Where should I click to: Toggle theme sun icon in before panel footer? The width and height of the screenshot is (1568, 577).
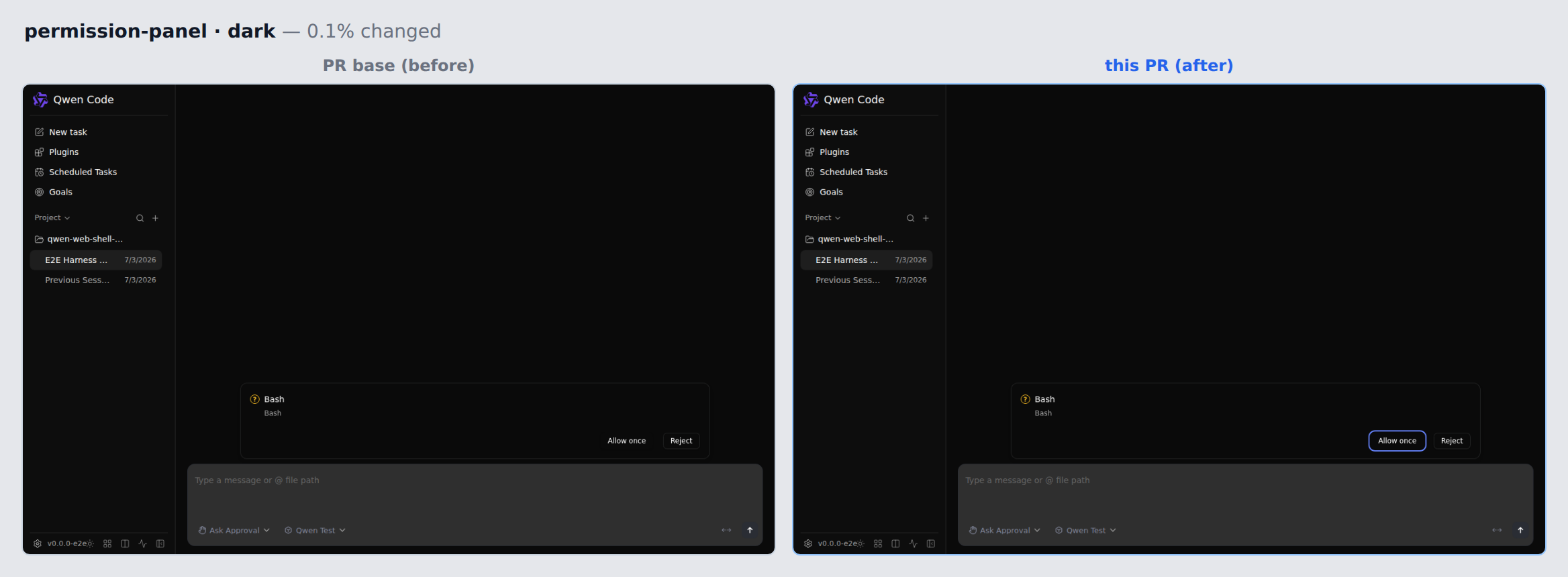click(x=90, y=543)
